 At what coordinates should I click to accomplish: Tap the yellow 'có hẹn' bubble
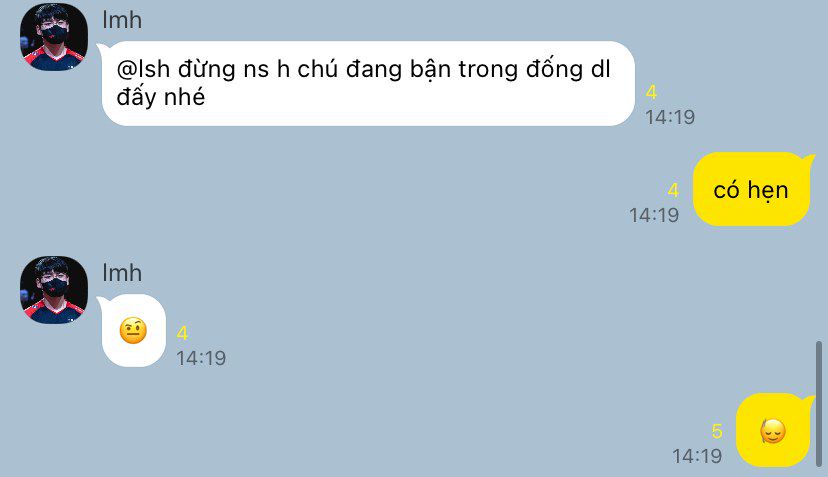(x=751, y=189)
